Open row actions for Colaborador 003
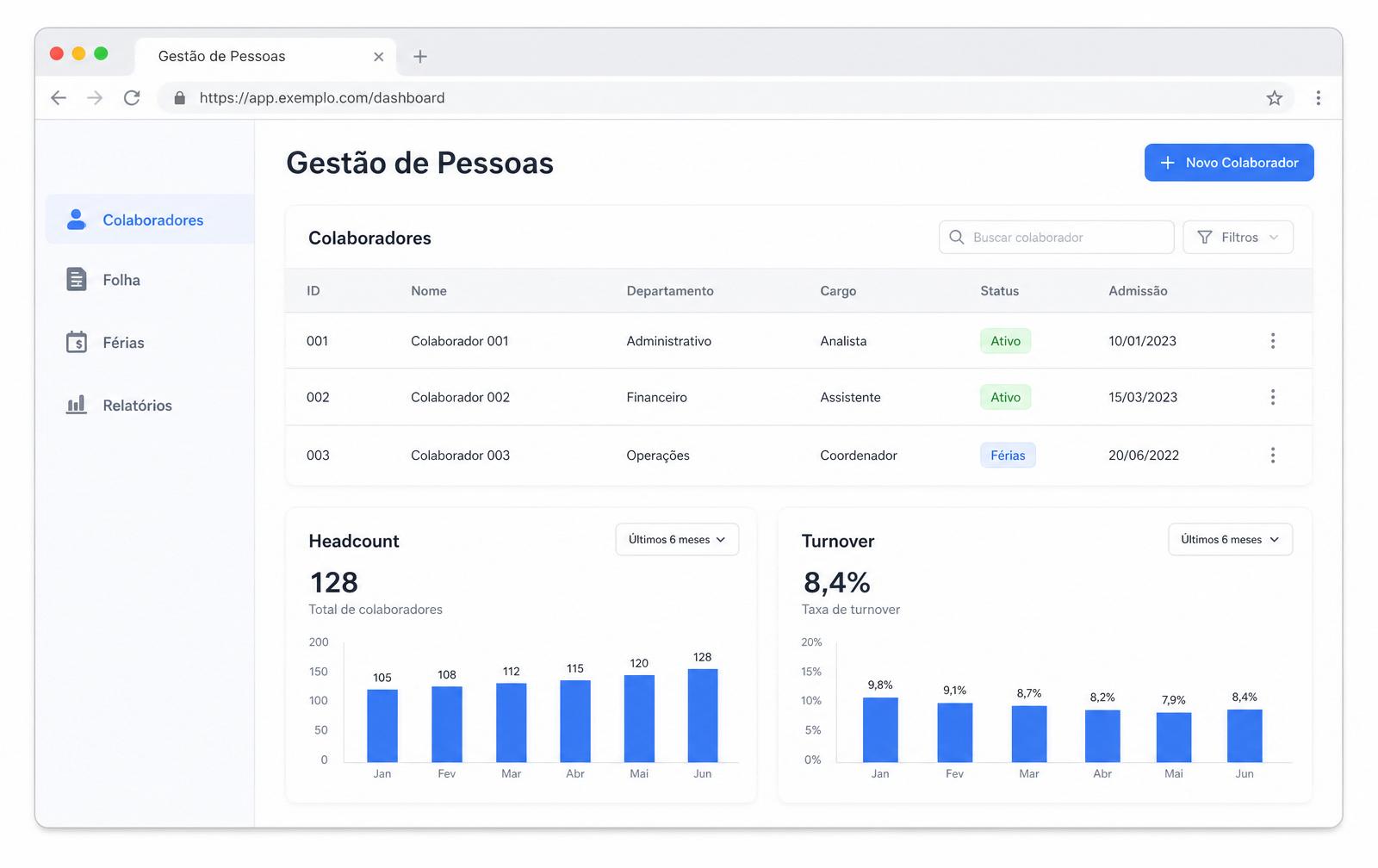Image resolution: width=1378 pixels, height=868 pixels. click(x=1272, y=456)
